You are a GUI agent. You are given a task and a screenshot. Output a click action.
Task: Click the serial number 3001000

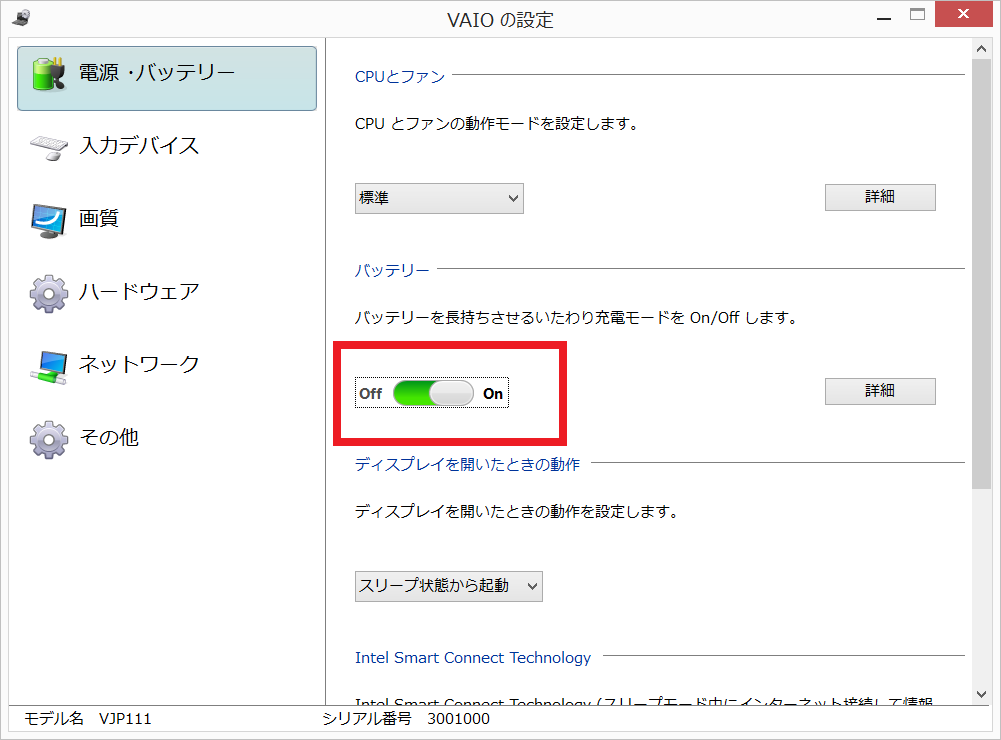point(458,719)
